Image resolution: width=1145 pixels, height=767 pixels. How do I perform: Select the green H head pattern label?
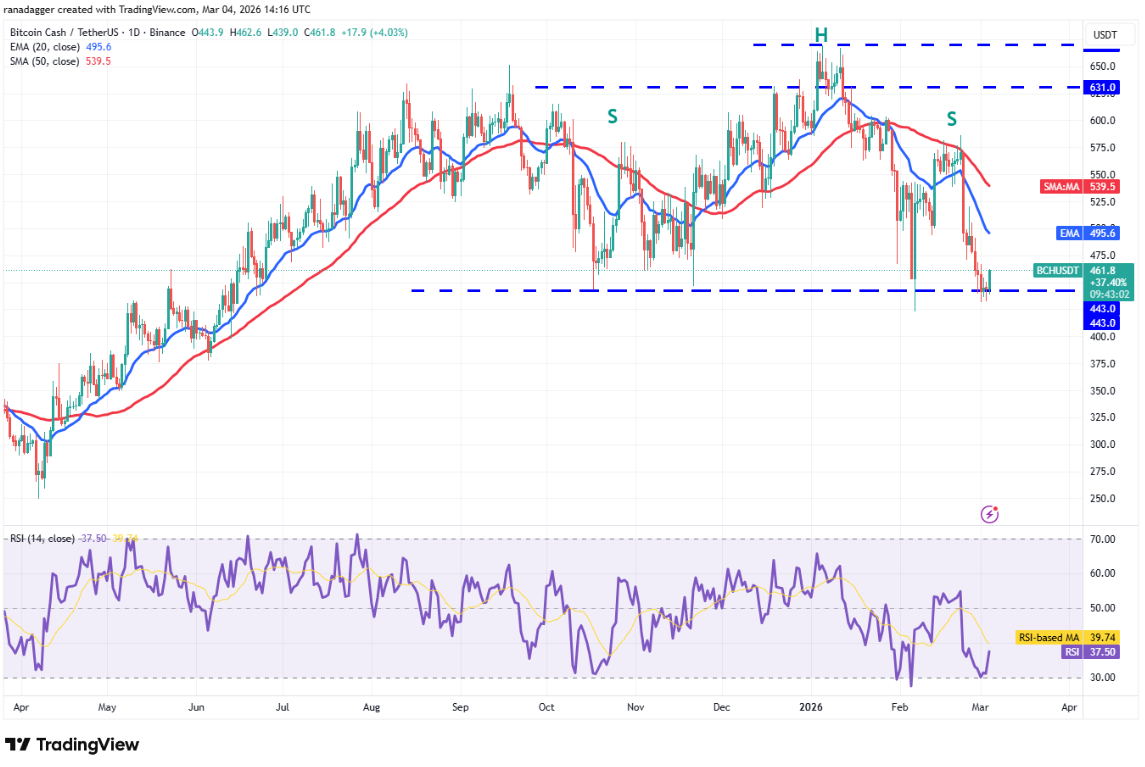(820, 35)
